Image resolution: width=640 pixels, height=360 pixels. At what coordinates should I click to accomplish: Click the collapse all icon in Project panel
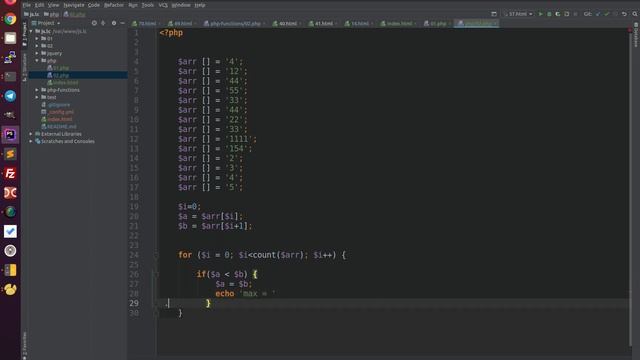[x=103, y=23]
